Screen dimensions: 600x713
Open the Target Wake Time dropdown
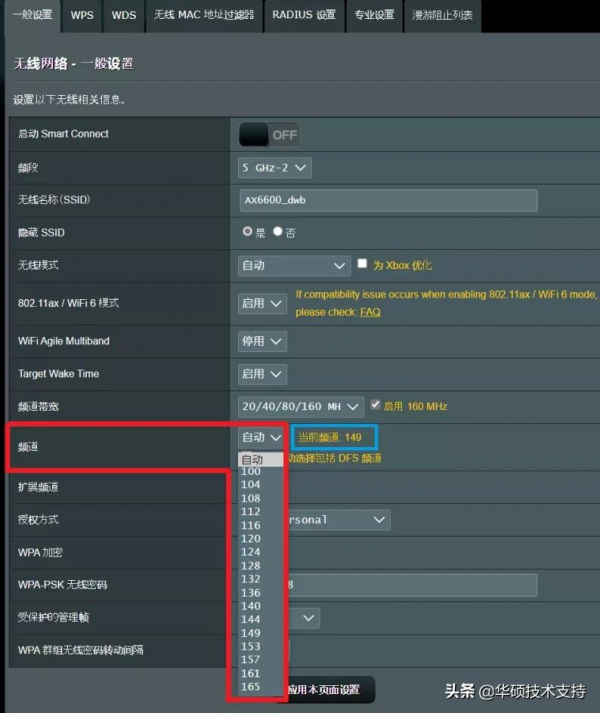click(262, 374)
